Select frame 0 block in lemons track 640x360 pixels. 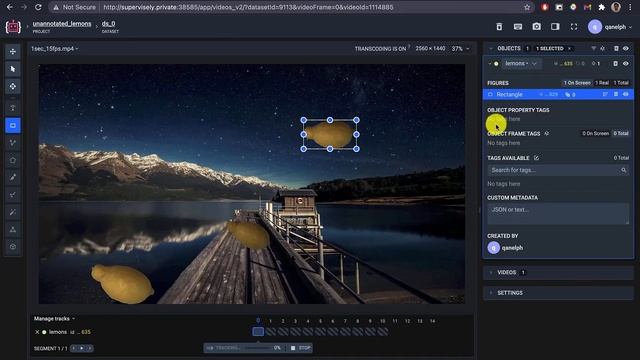[258, 332]
